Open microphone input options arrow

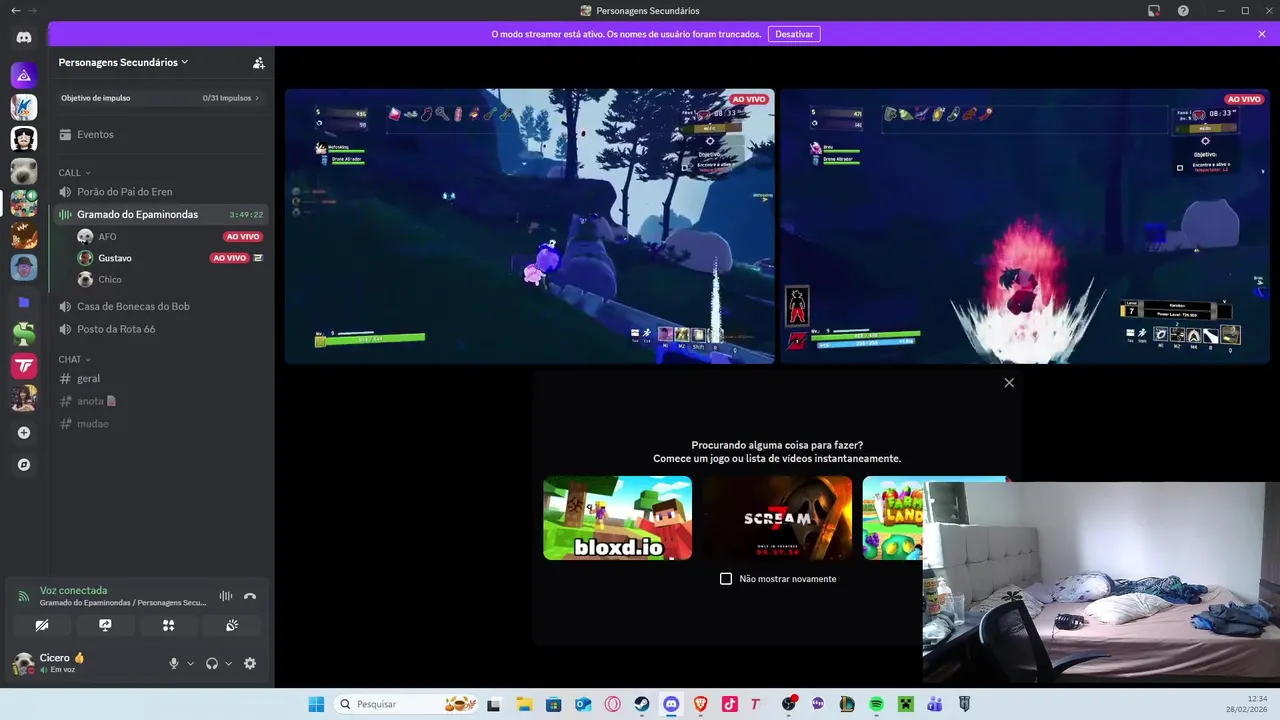point(190,664)
